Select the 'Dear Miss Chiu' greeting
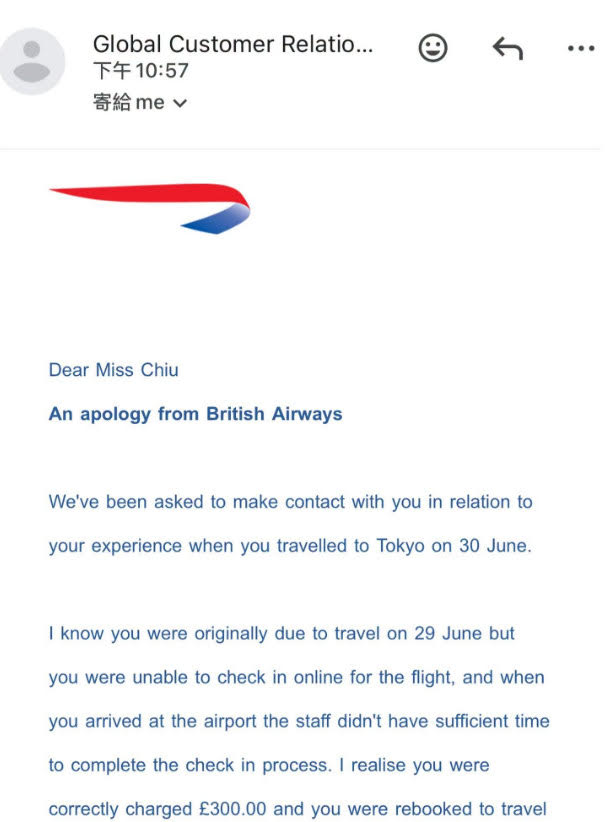605x822 pixels. (x=113, y=370)
